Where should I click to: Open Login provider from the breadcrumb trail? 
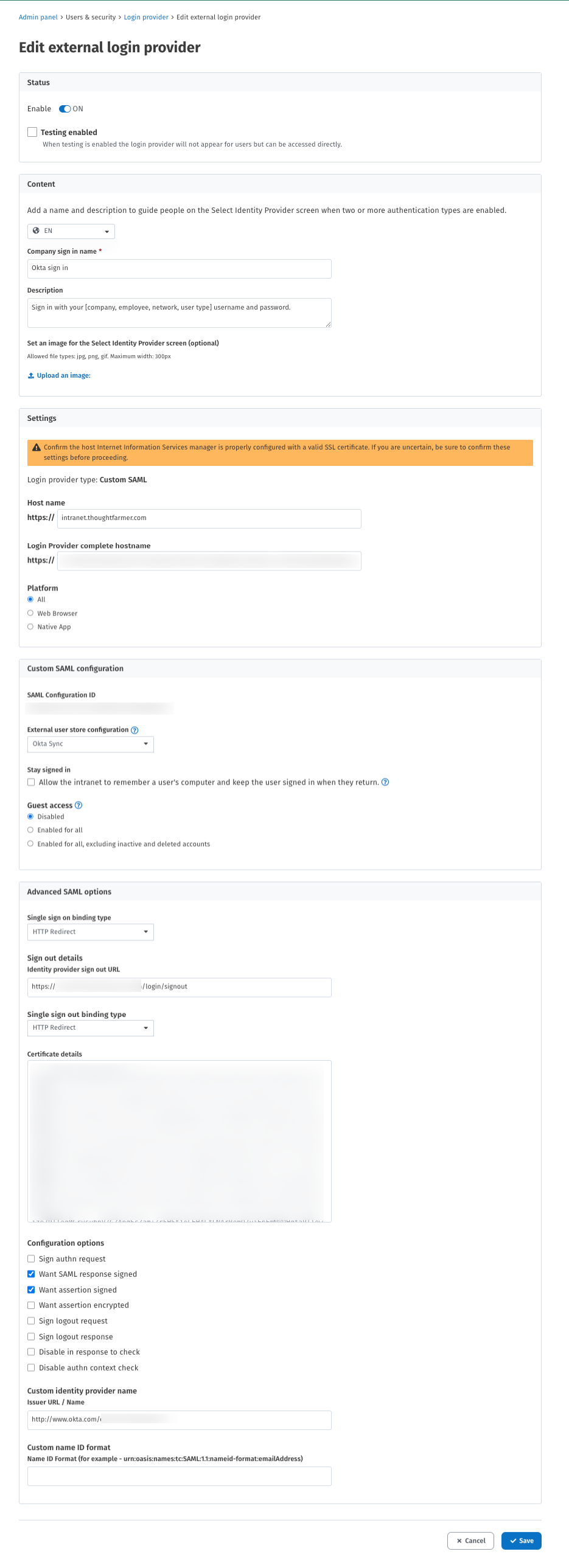(145, 17)
